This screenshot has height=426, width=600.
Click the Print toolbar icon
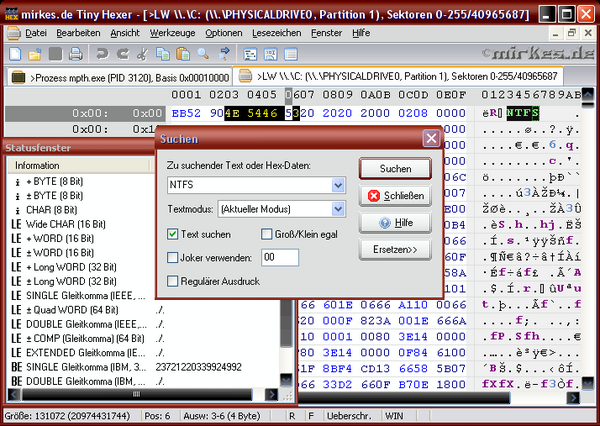pyautogui.click(x=75, y=54)
